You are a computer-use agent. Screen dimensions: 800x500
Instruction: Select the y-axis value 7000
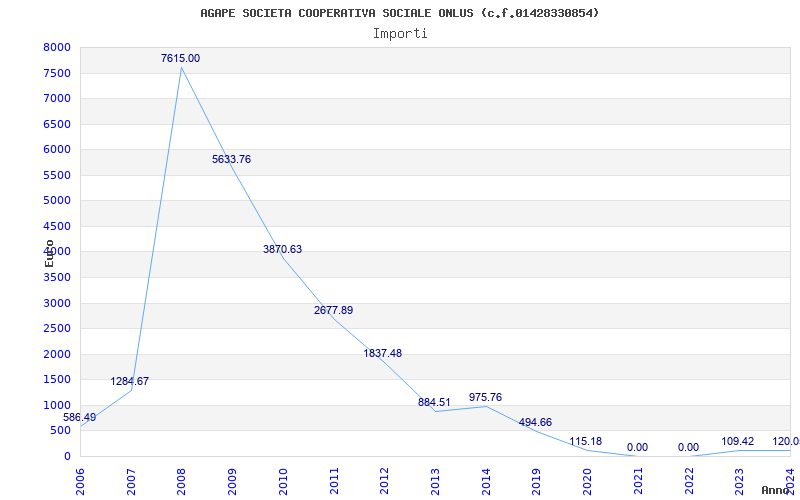coord(57,98)
